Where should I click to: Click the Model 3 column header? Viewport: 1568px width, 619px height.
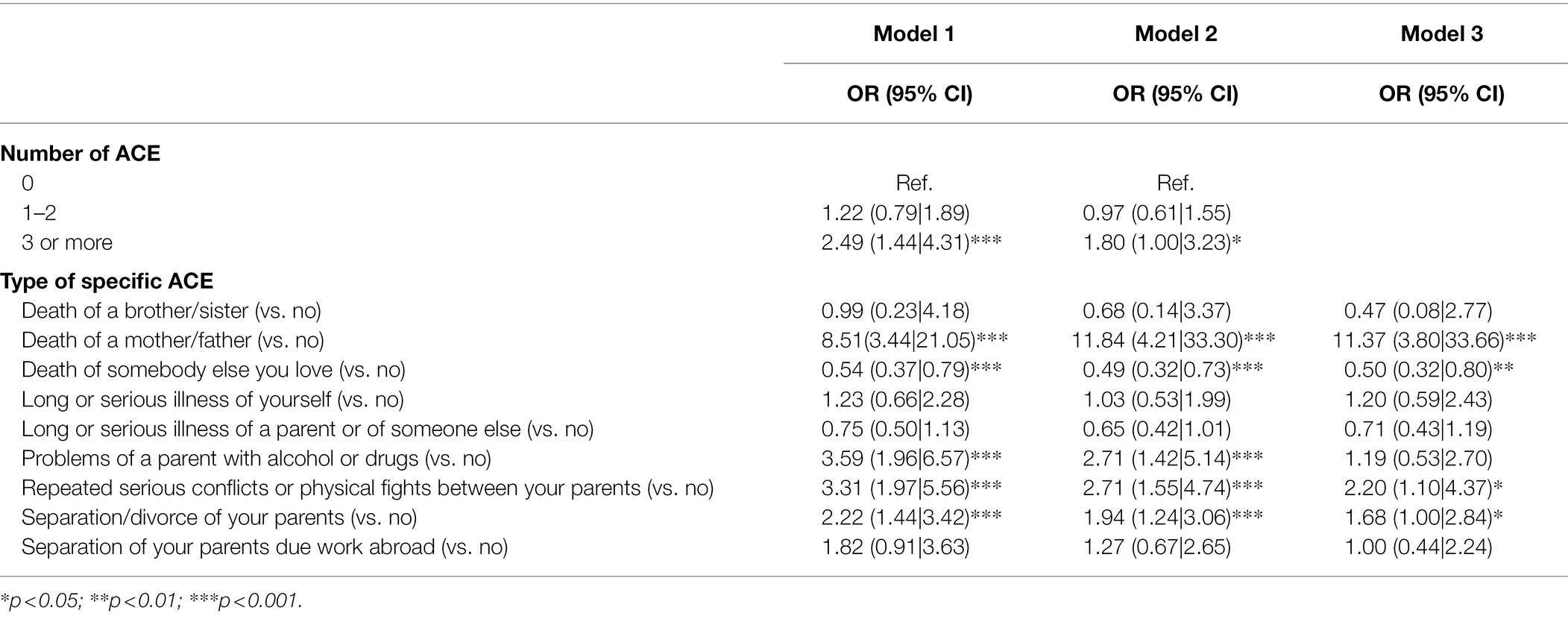click(1441, 34)
